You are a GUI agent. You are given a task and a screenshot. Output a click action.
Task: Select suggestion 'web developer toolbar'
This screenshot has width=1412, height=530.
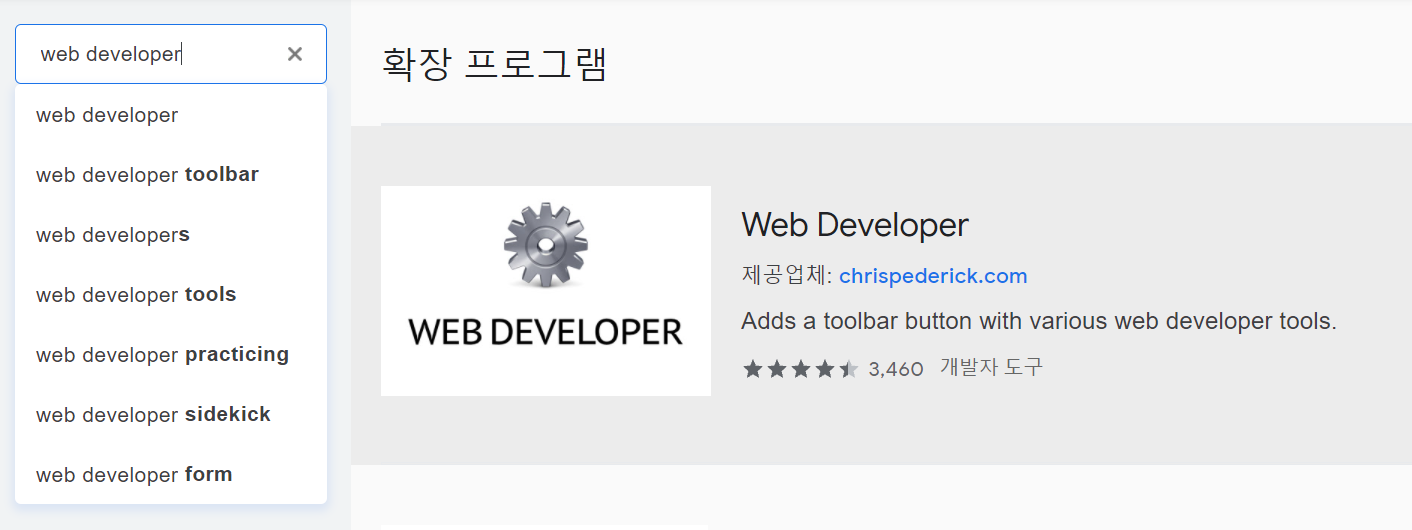[171, 175]
